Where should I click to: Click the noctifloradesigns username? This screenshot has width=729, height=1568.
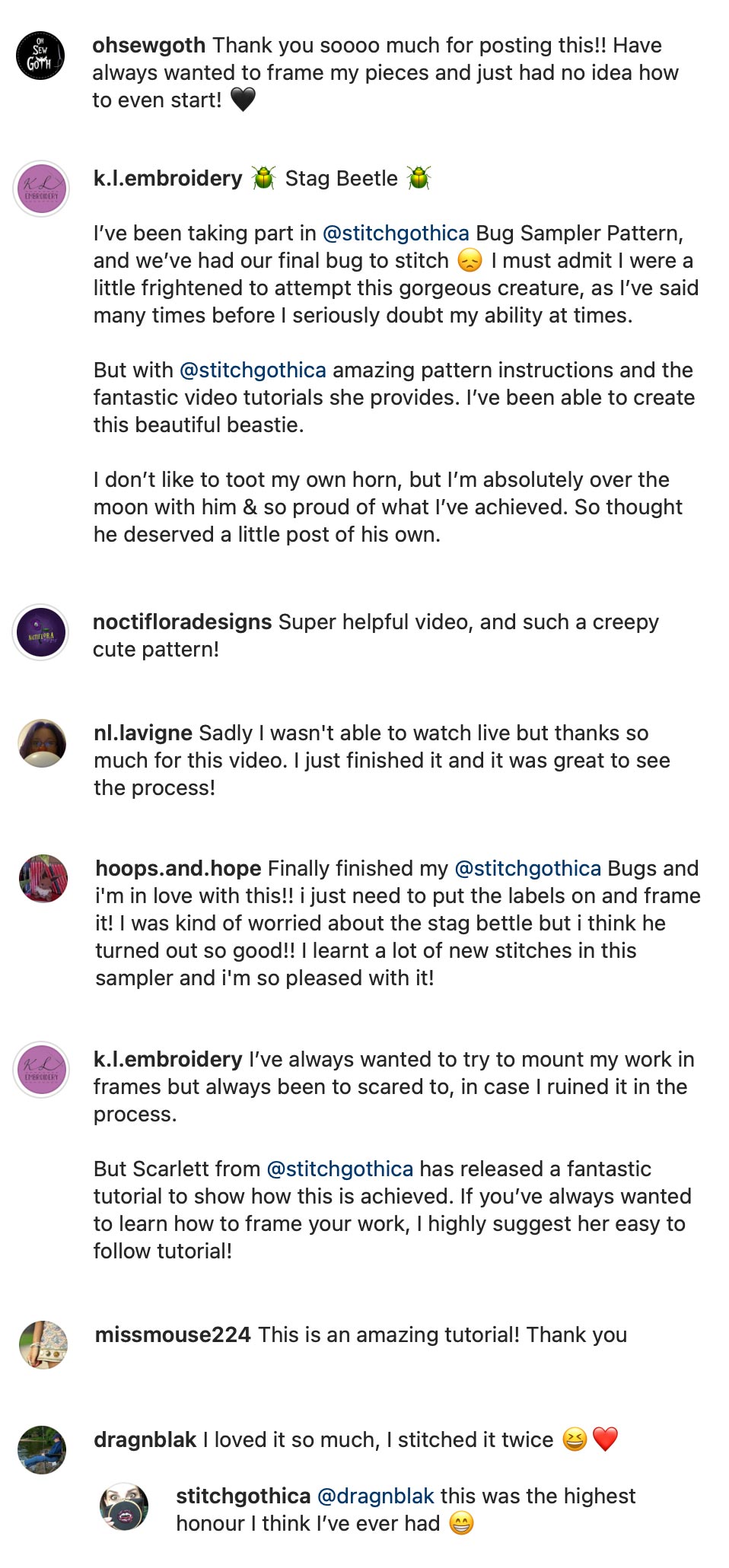(x=182, y=622)
